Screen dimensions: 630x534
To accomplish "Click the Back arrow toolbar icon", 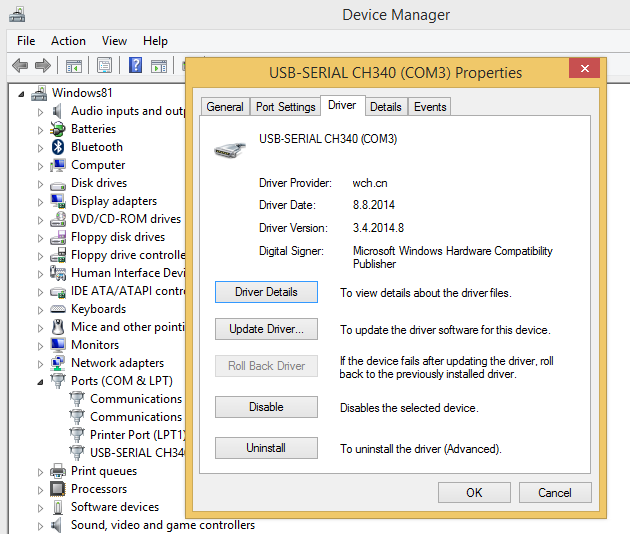I will tap(20, 65).
